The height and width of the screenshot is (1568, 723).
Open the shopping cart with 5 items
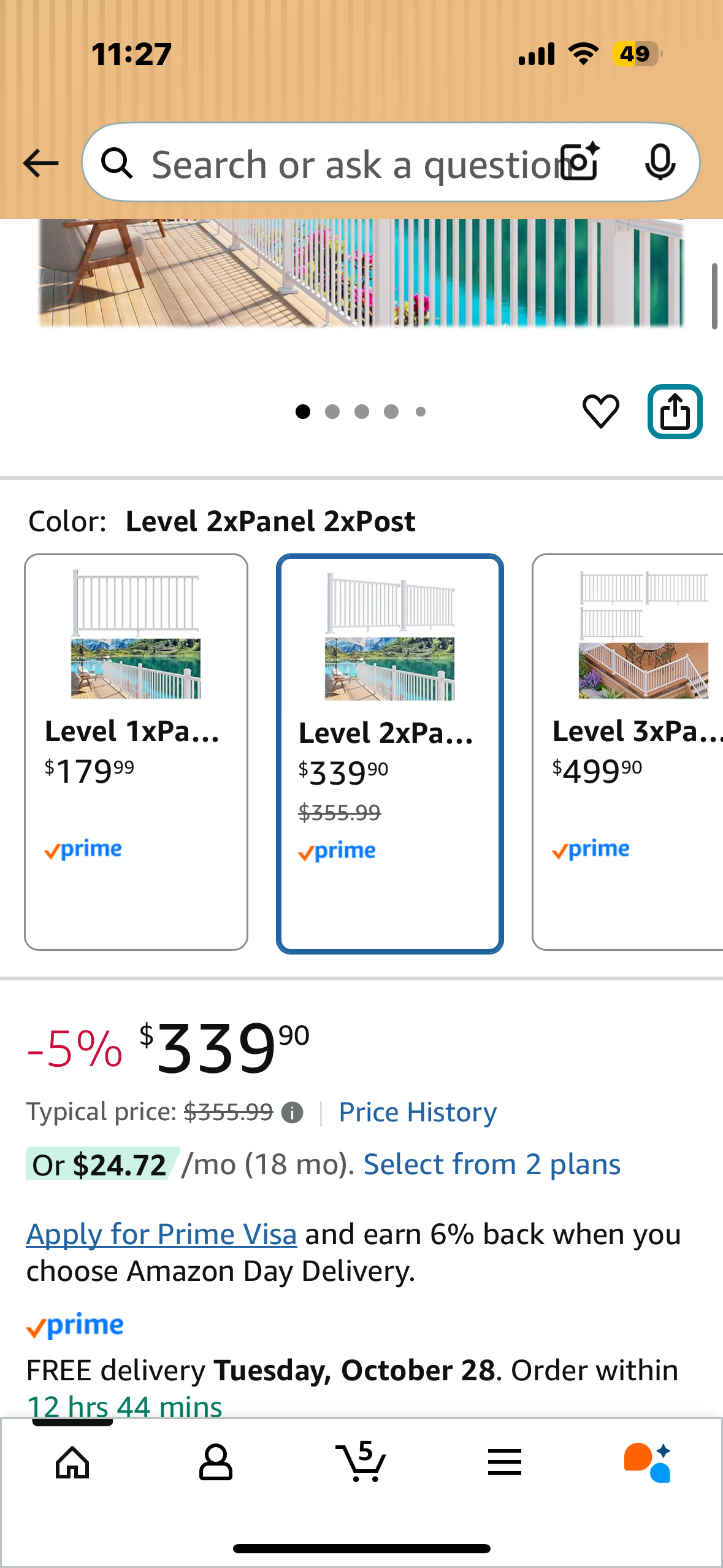point(361,1462)
